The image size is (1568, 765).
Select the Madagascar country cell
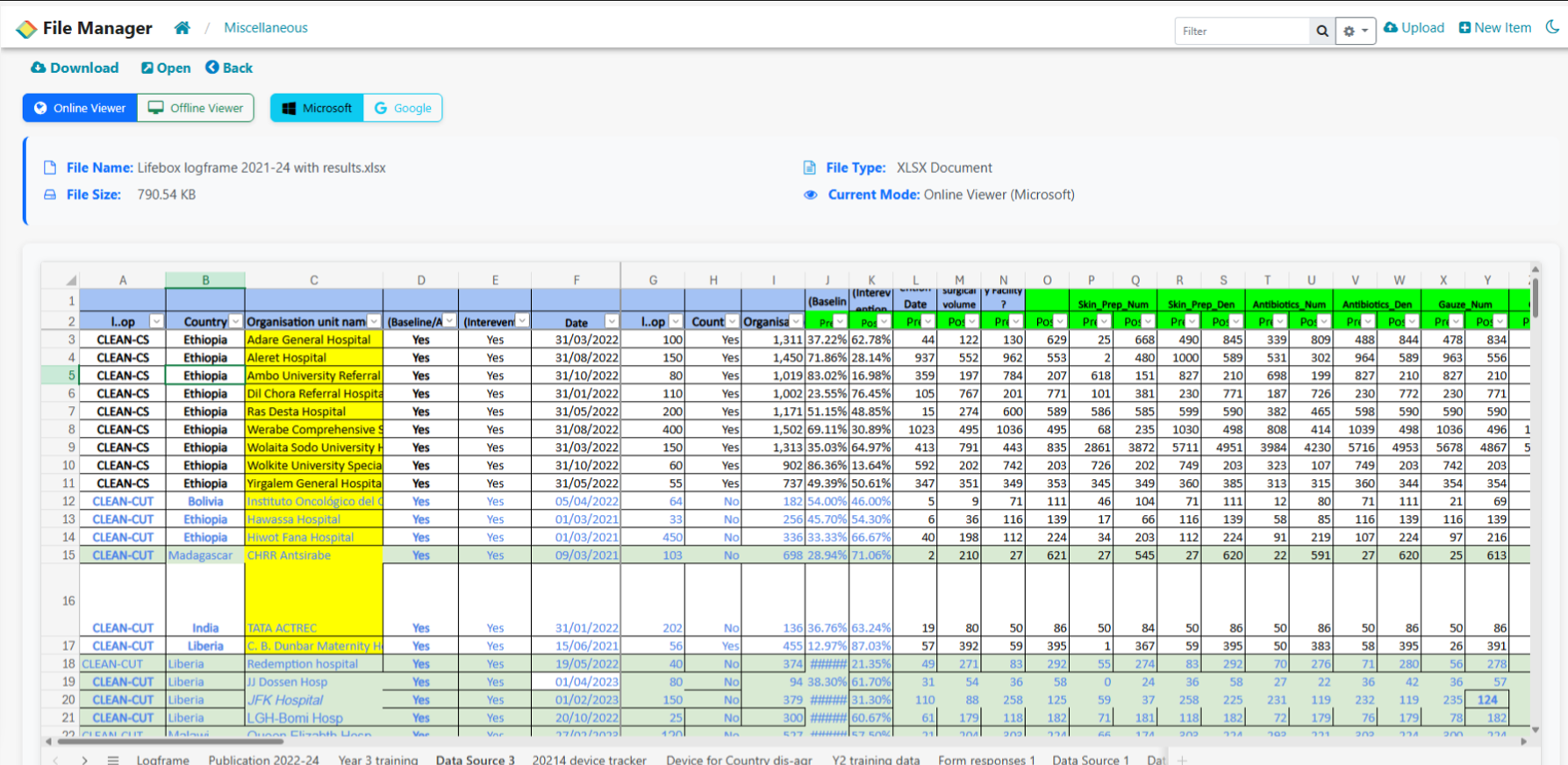(205, 555)
